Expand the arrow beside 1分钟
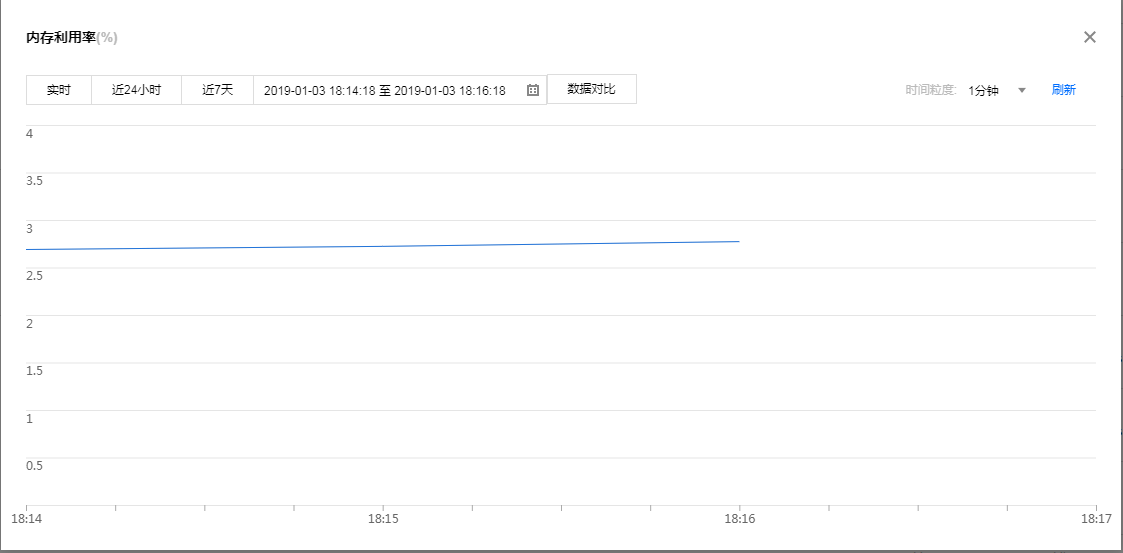Viewport: 1123px width, 553px height. pos(1022,90)
